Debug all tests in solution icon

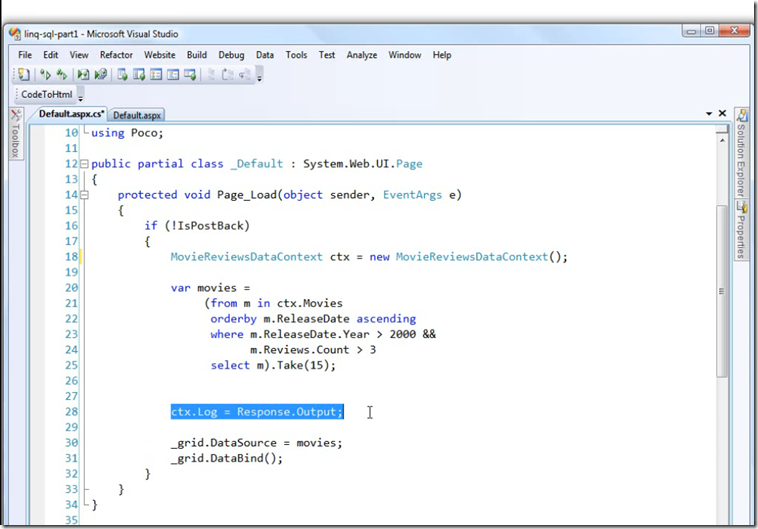coord(101,74)
